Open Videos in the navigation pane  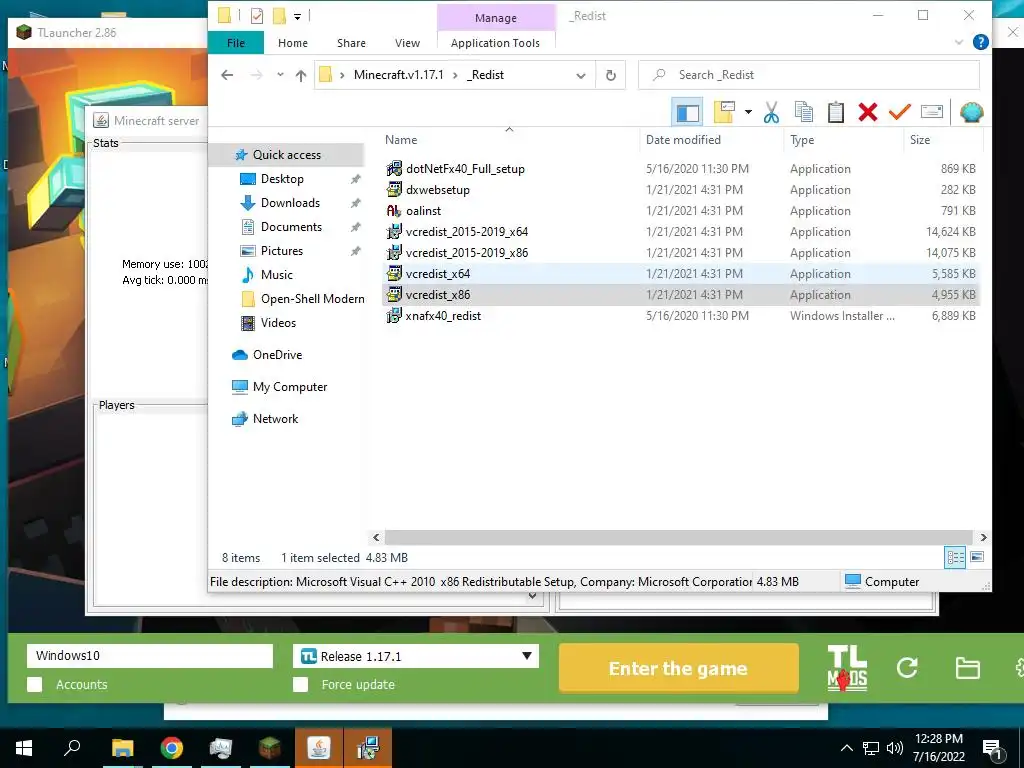pos(278,323)
